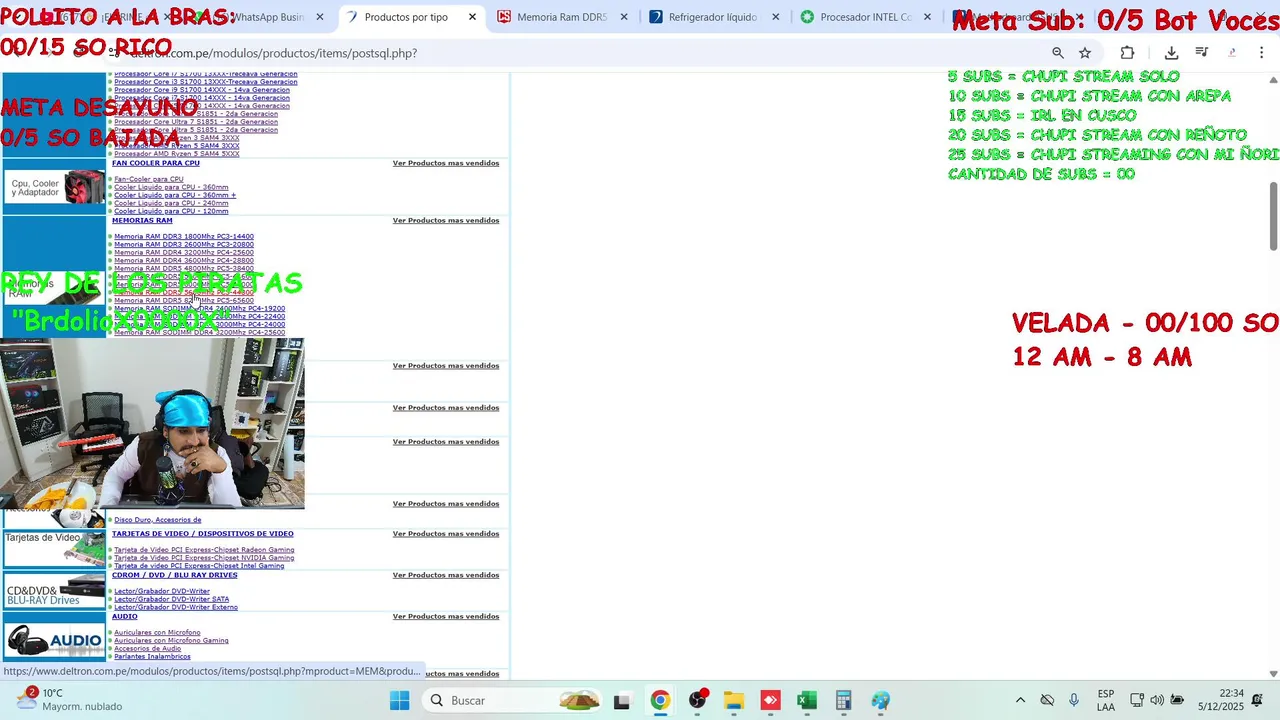Viewport: 1280px width, 720px height.
Task: Open Memoria RAM DDR3 2600Mhz PC3-20800 link
Action: 184,245
